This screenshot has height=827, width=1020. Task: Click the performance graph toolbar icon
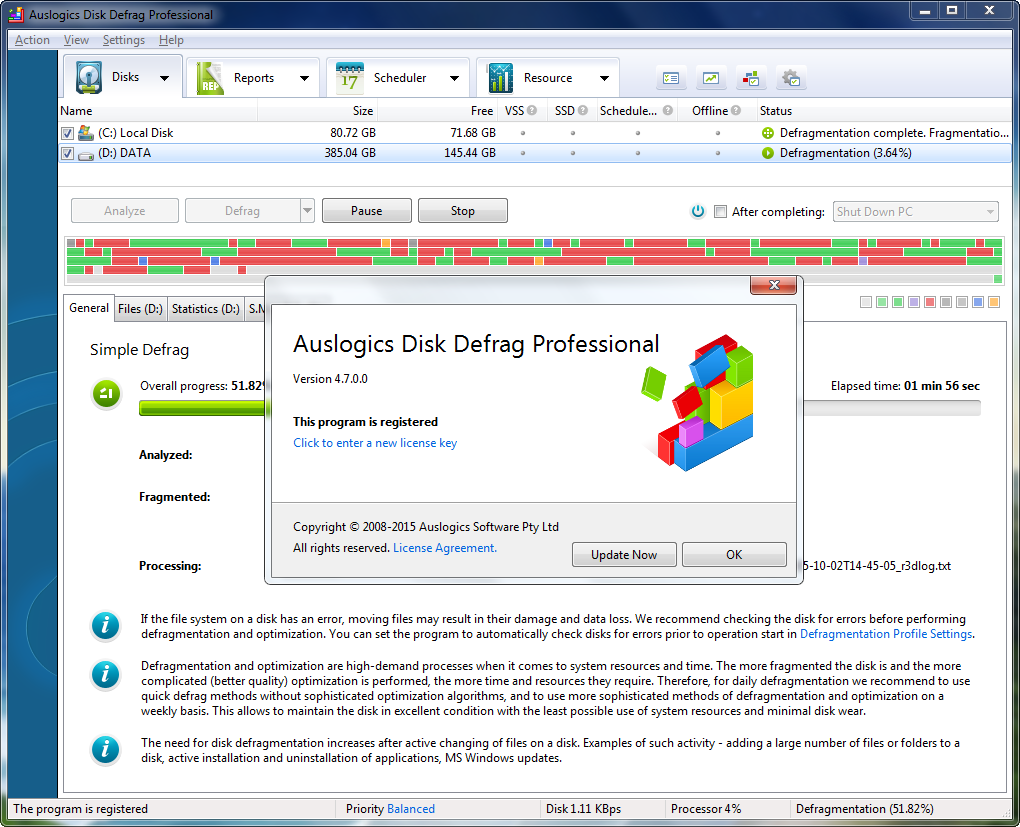(711, 78)
